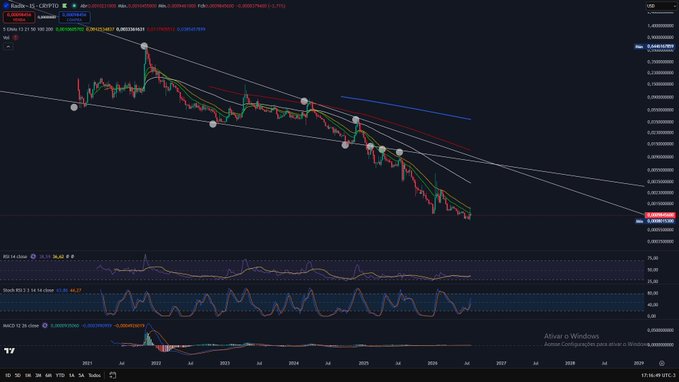Collapse the indicator legend with the arrow button
679x382 pixels.
click(8, 46)
